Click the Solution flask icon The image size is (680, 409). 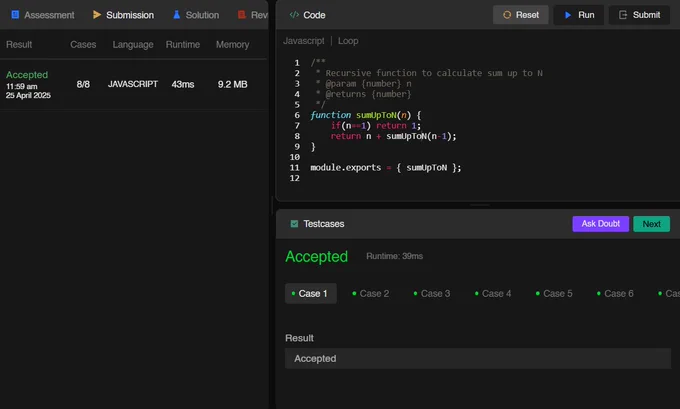[x=177, y=15]
